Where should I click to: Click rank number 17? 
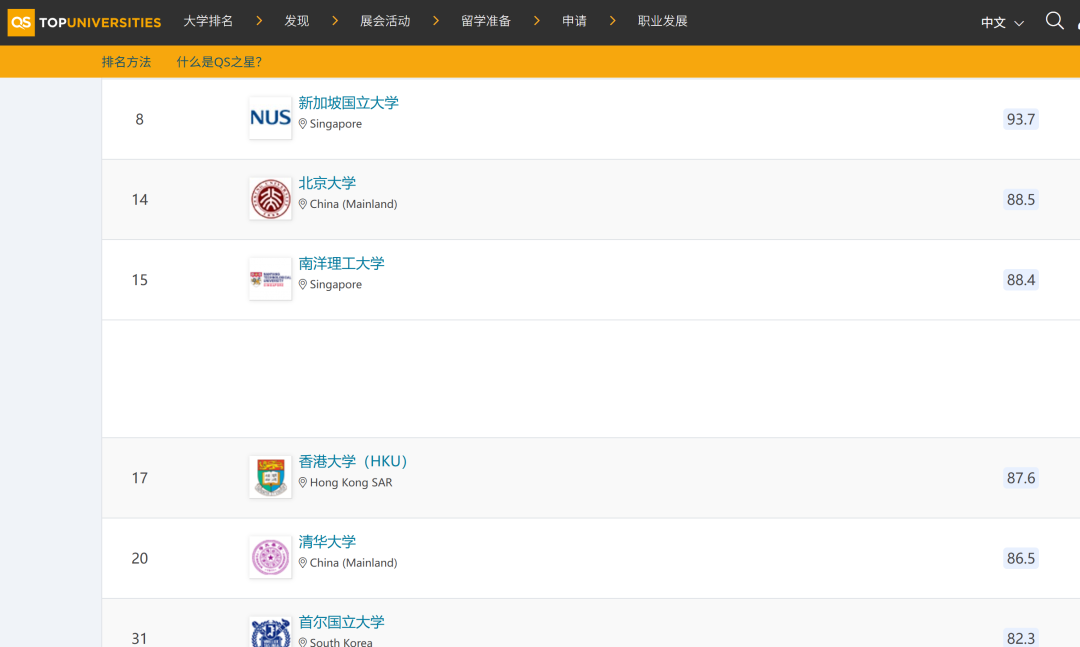140,478
